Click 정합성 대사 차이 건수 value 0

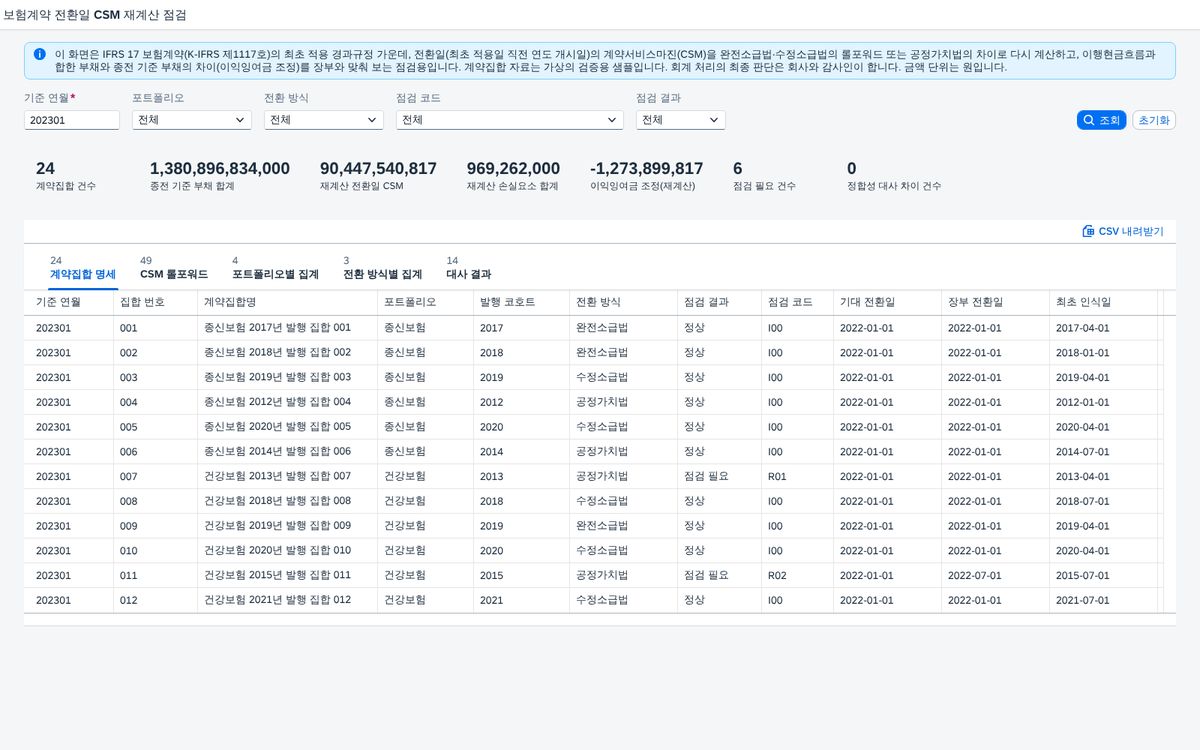[x=852, y=169]
